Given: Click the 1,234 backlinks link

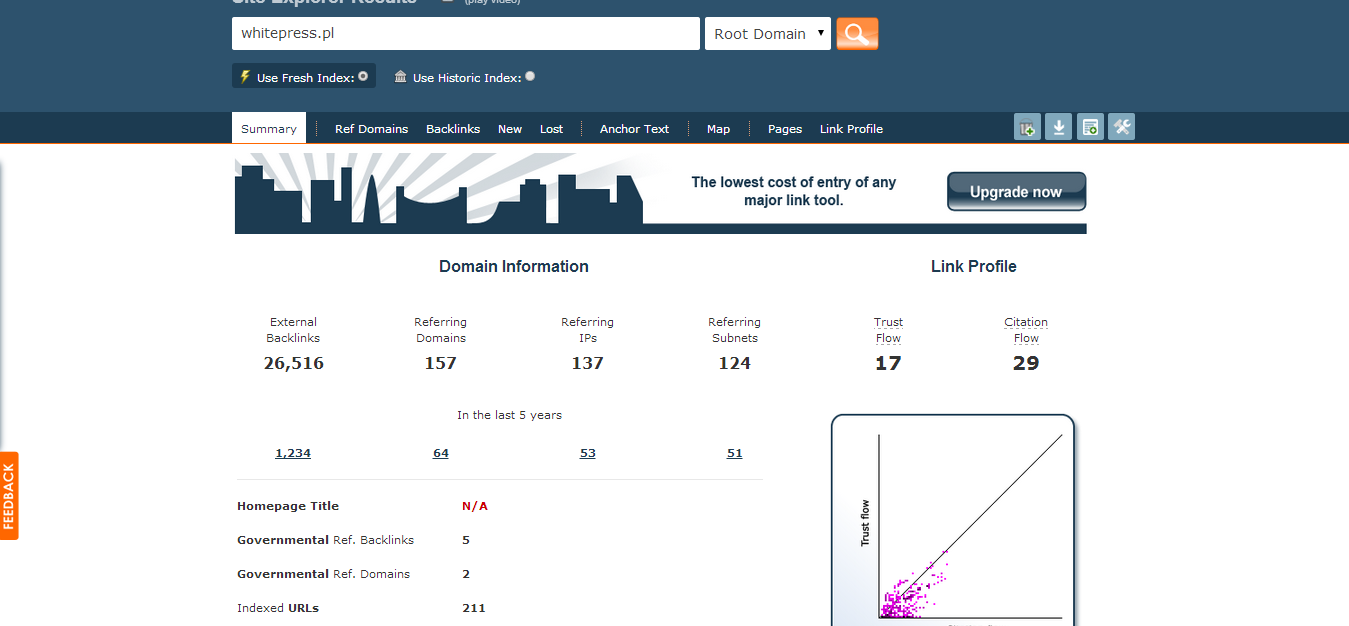Looking at the screenshot, I should point(293,453).
